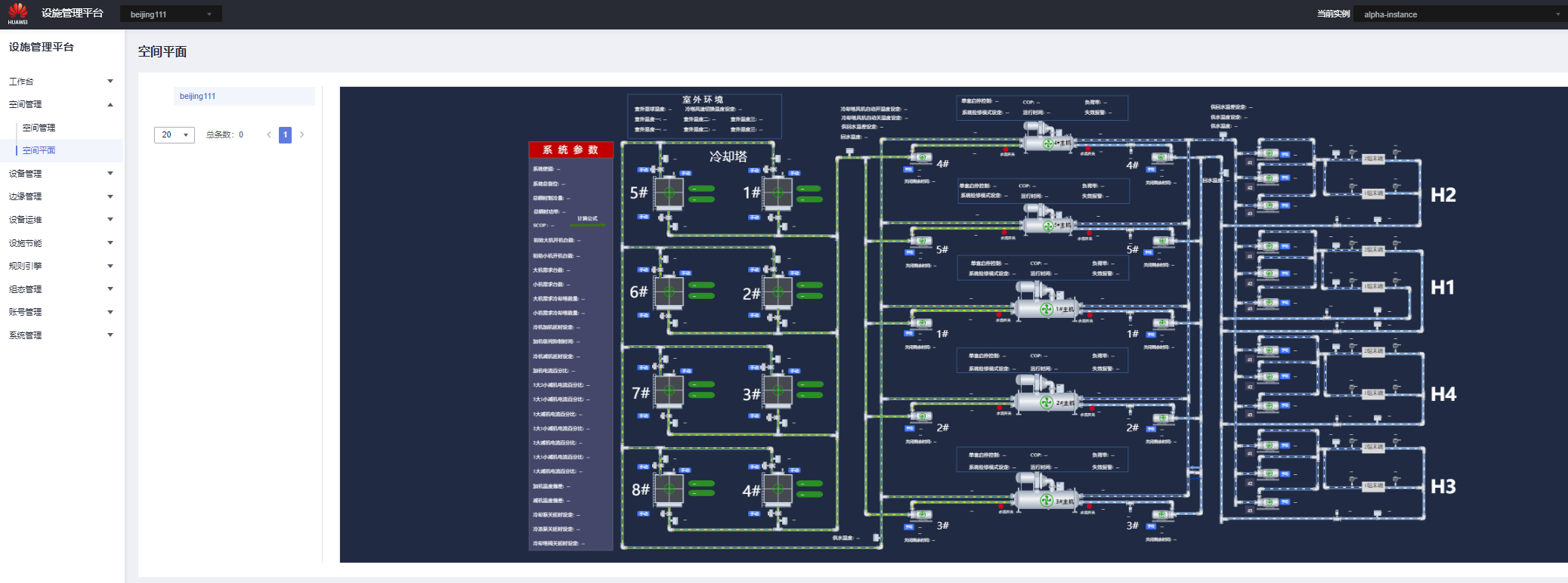This screenshot has width=1568, height=583.
Task: Toggle upper green status bar of tower 8#
Action: point(702,483)
